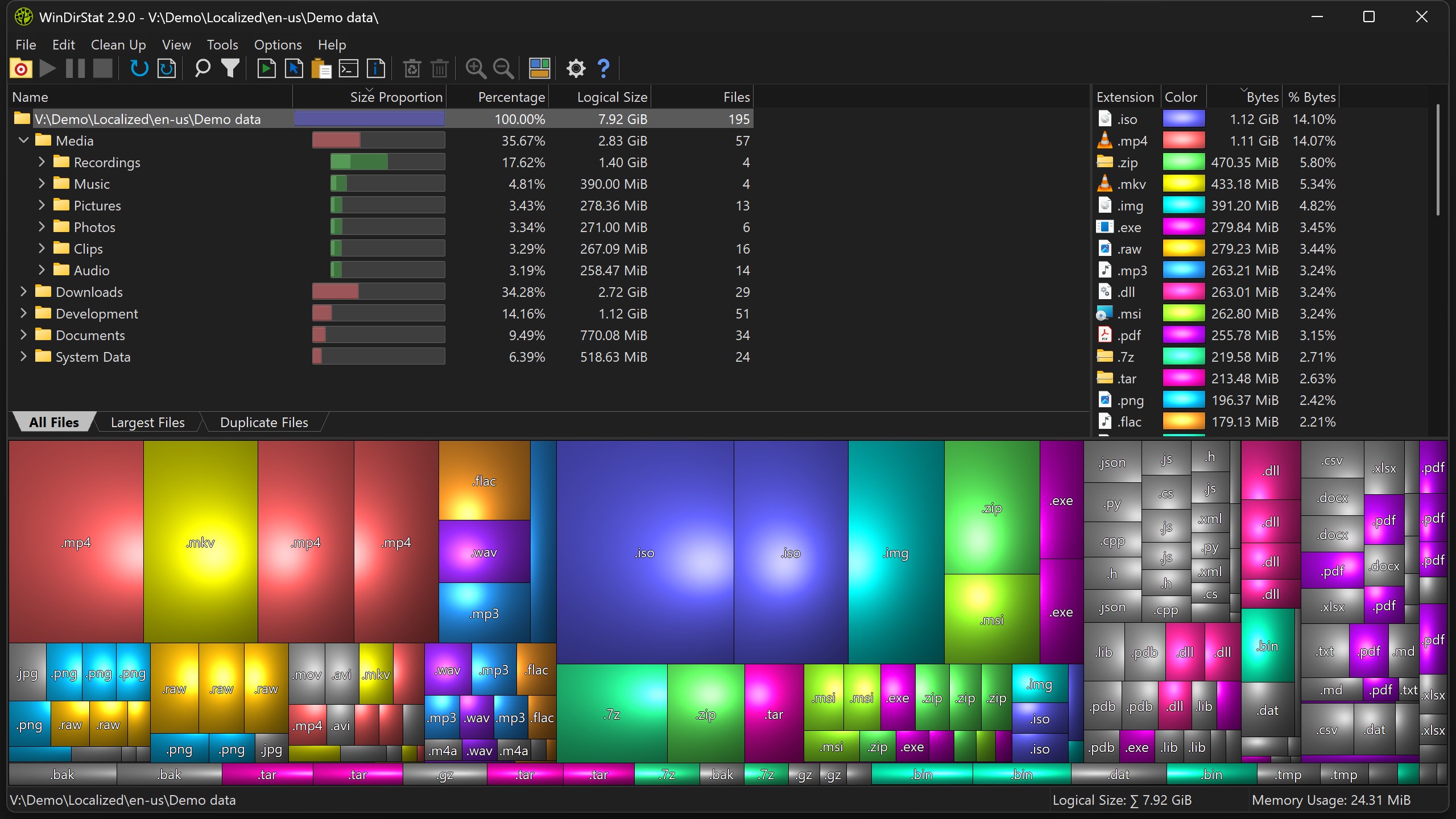Select the .pdf extension row
1456x819 pixels.
click(1217, 335)
